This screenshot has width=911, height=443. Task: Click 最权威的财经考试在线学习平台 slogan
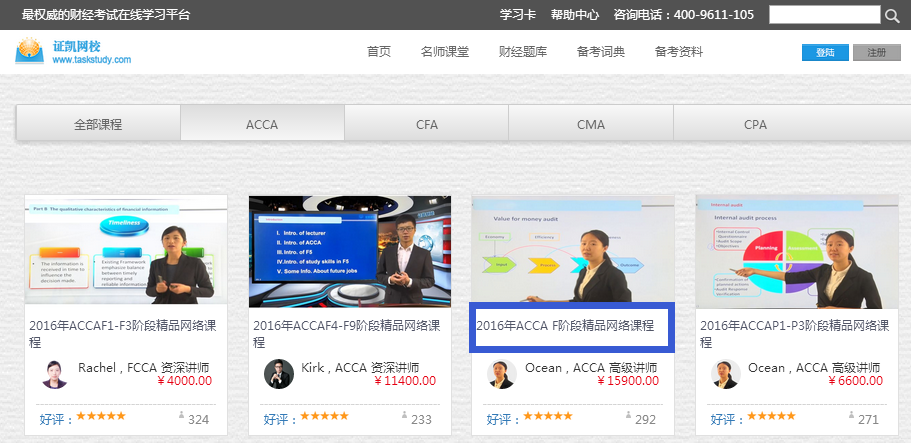106,15
